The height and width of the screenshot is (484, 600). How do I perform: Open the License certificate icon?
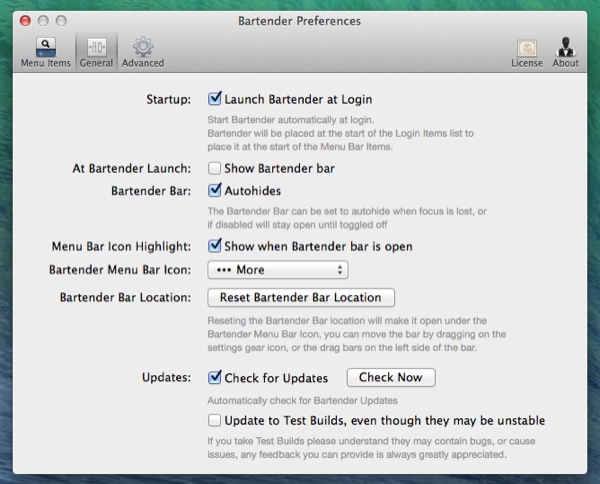pos(527,48)
